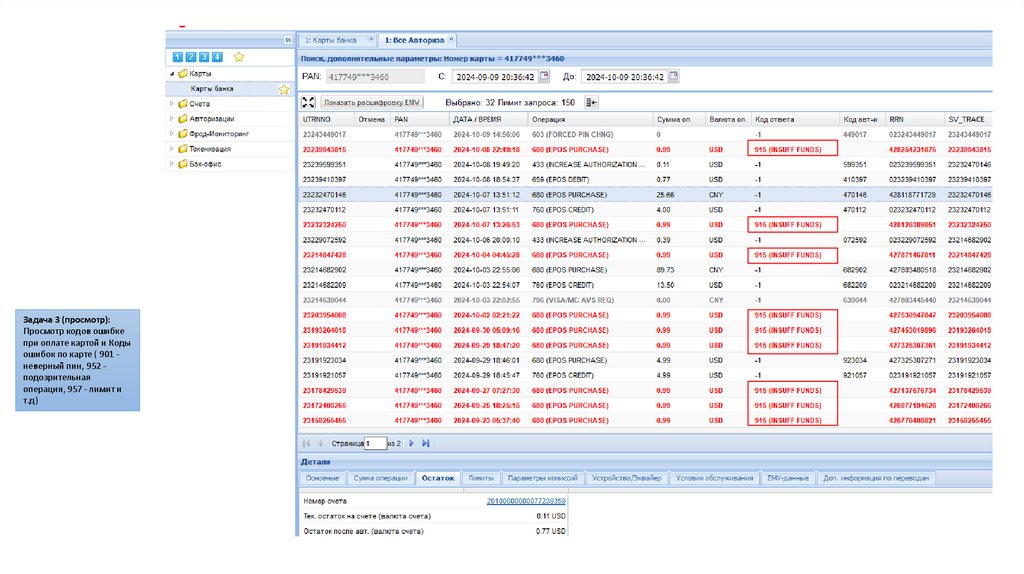Go to next page of results
The width and height of the screenshot is (1024, 574).
411,442
